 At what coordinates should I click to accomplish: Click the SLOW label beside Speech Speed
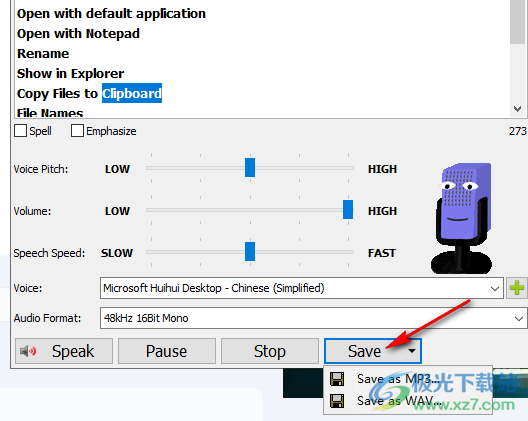(x=117, y=253)
